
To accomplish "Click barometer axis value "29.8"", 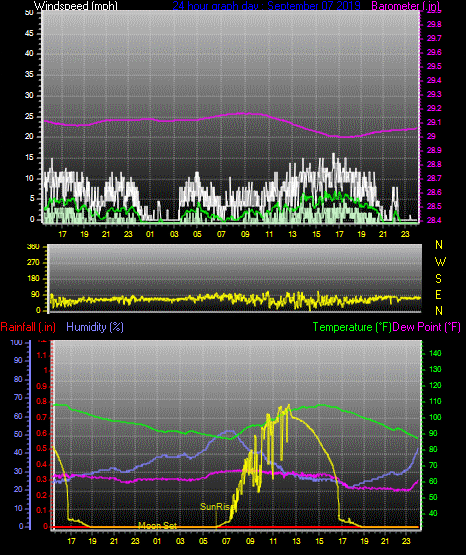I will click(x=434, y=24).
